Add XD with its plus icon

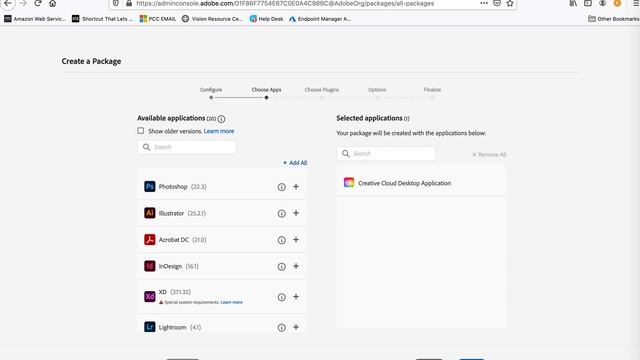[296, 297]
